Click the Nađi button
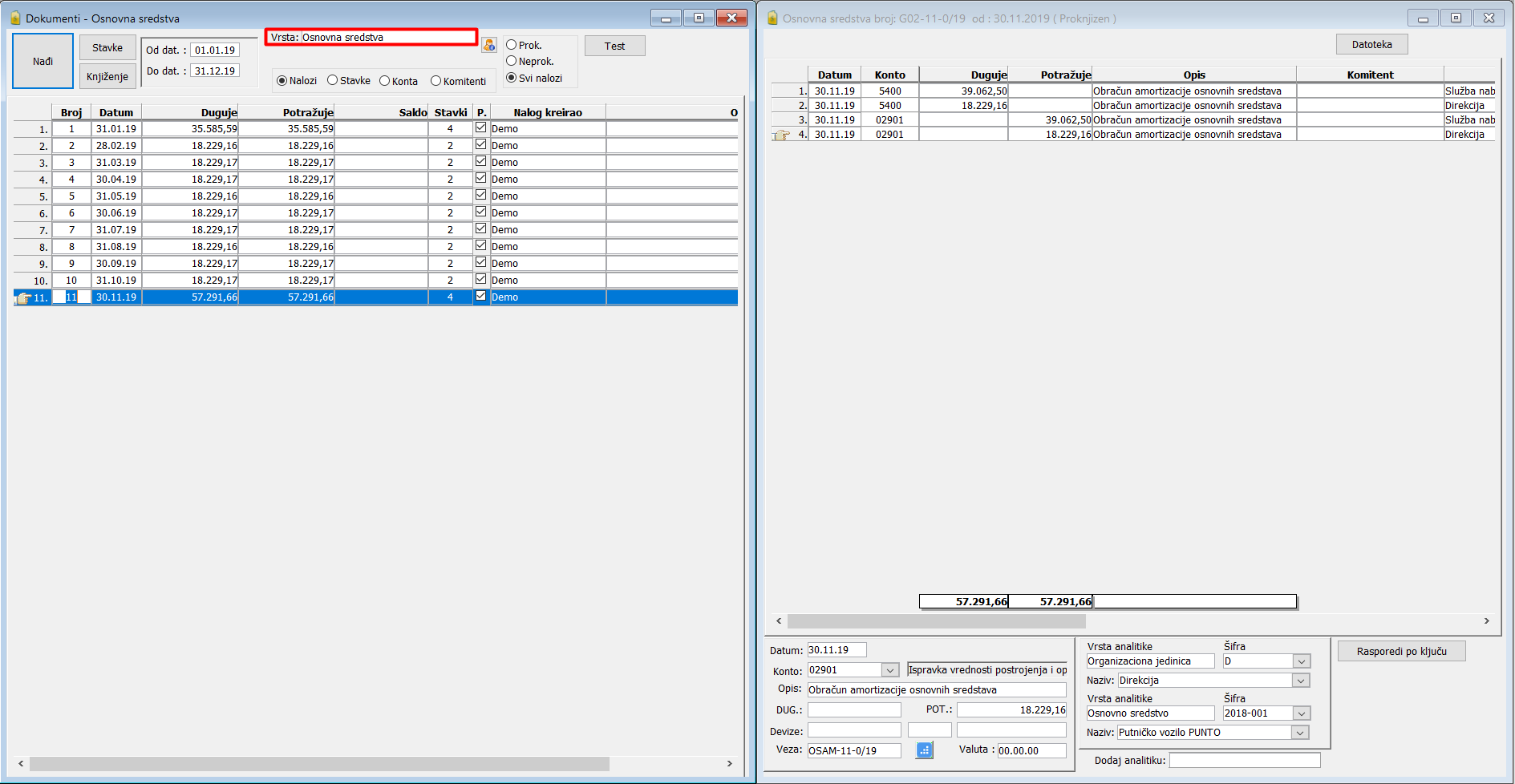The width and height of the screenshot is (1515, 784). (43, 61)
